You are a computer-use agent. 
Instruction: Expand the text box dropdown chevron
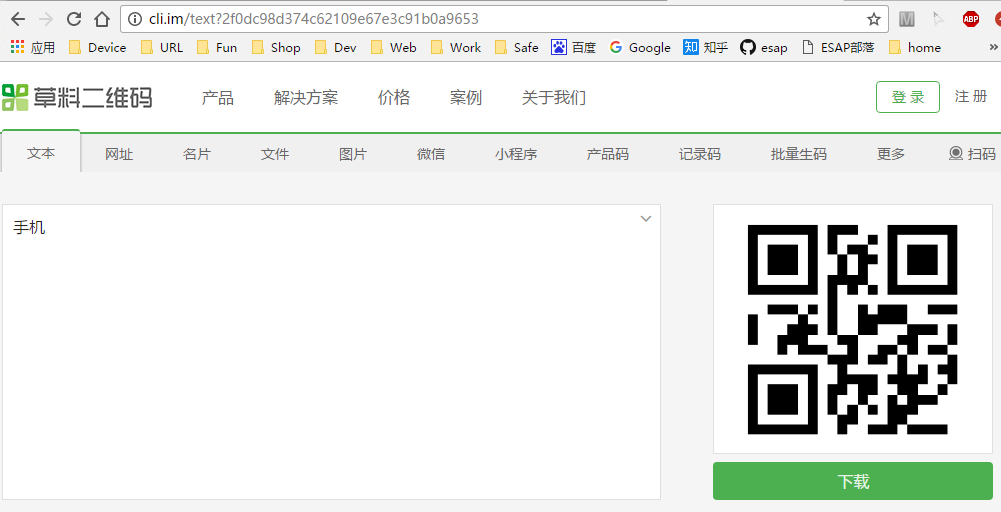645,219
